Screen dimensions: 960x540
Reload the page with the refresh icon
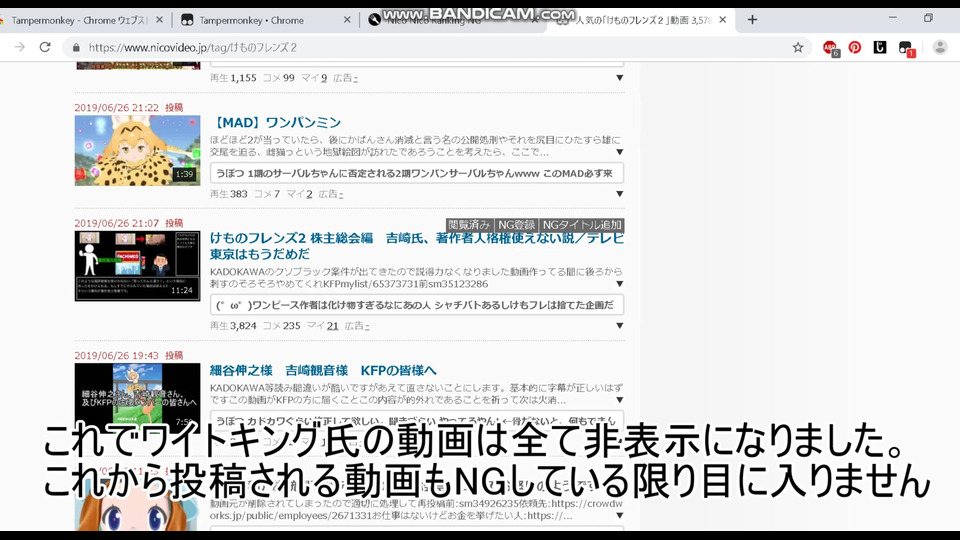[x=45, y=47]
